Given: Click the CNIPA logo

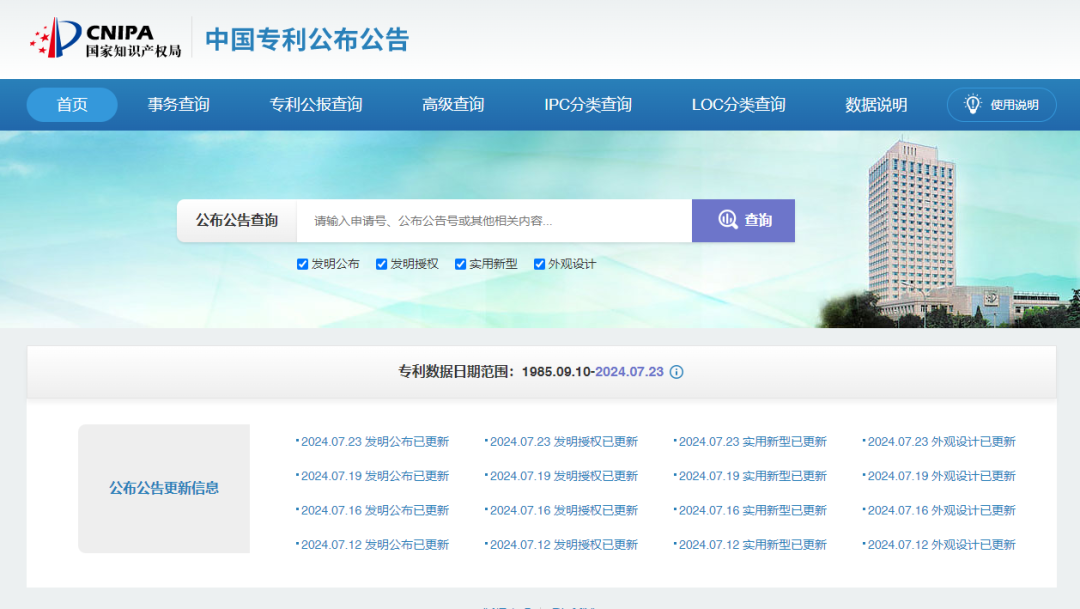Looking at the screenshot, I should pos(105,38).
